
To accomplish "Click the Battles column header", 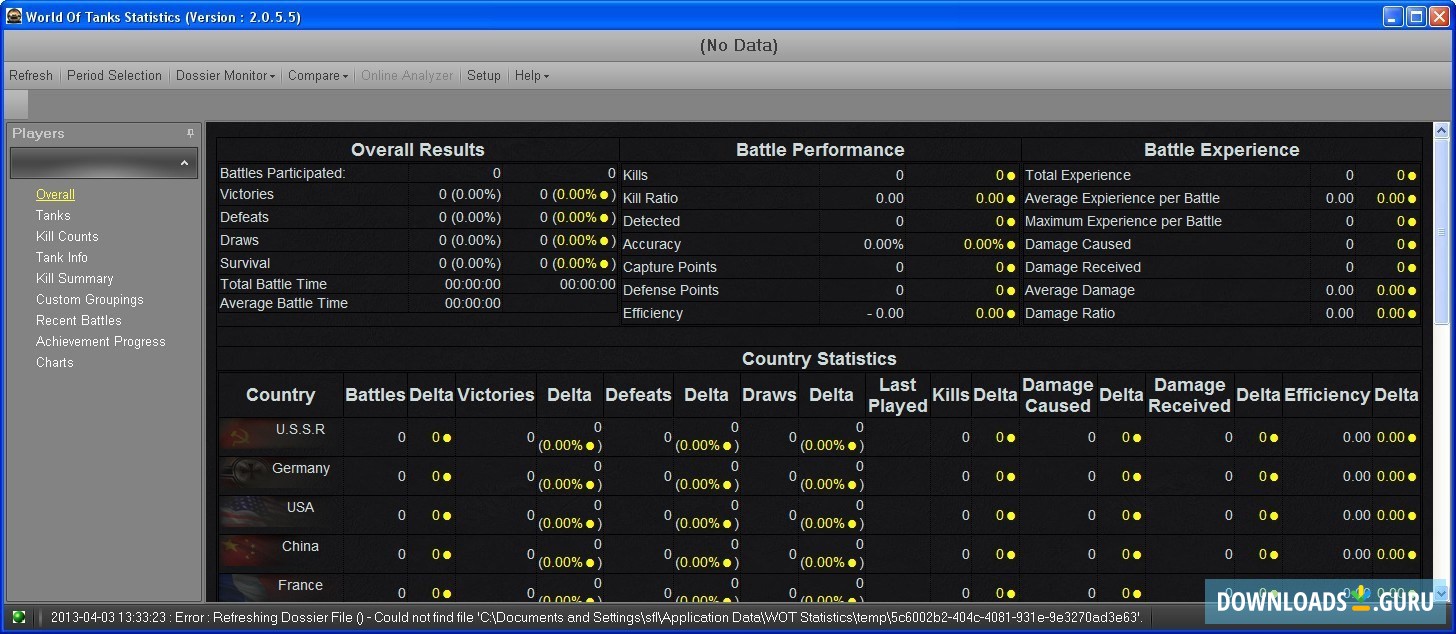I will 375,395.
